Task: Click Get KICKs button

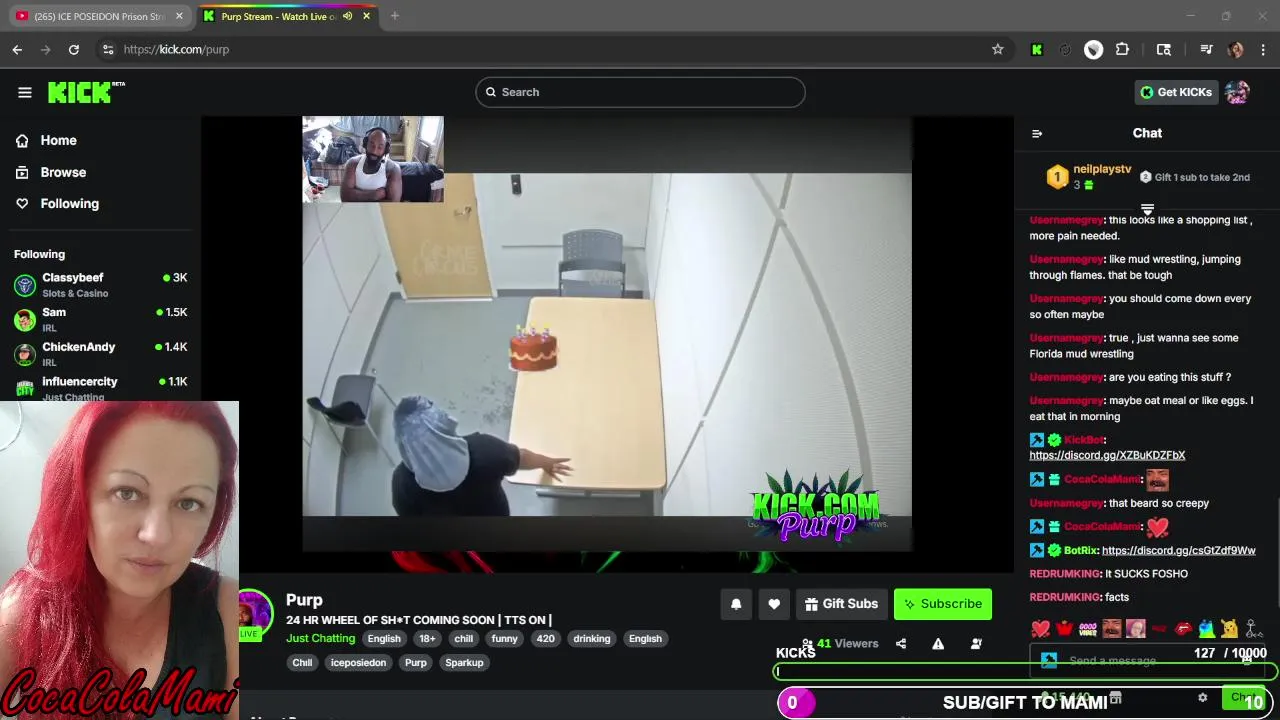Action: (1176, 92)
